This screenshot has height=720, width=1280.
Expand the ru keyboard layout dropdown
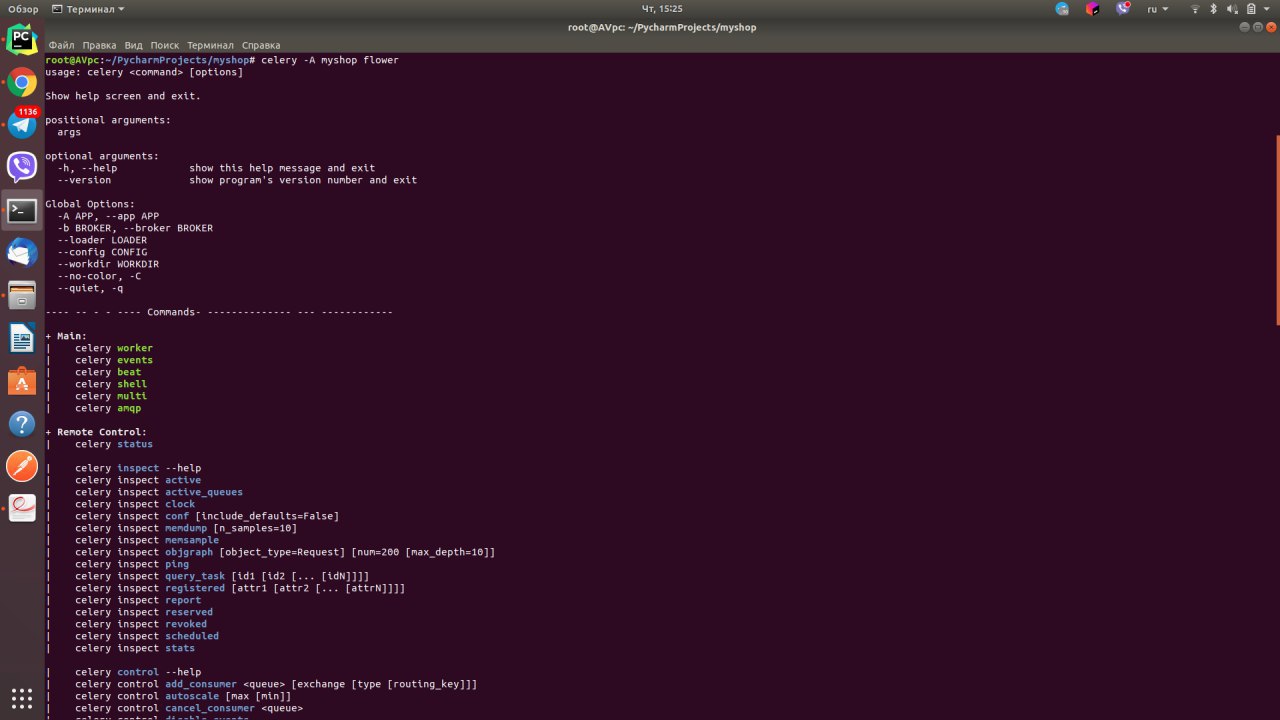(1157, 9)
